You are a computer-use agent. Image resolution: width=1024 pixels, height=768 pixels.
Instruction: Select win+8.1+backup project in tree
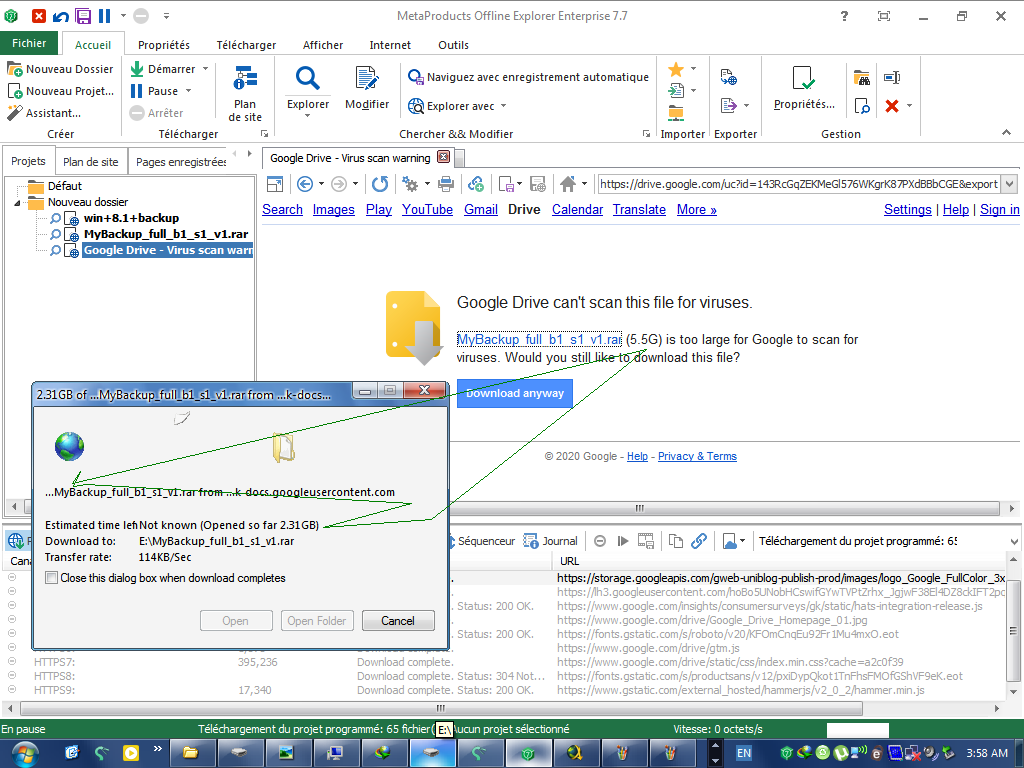tap(131, 218)
